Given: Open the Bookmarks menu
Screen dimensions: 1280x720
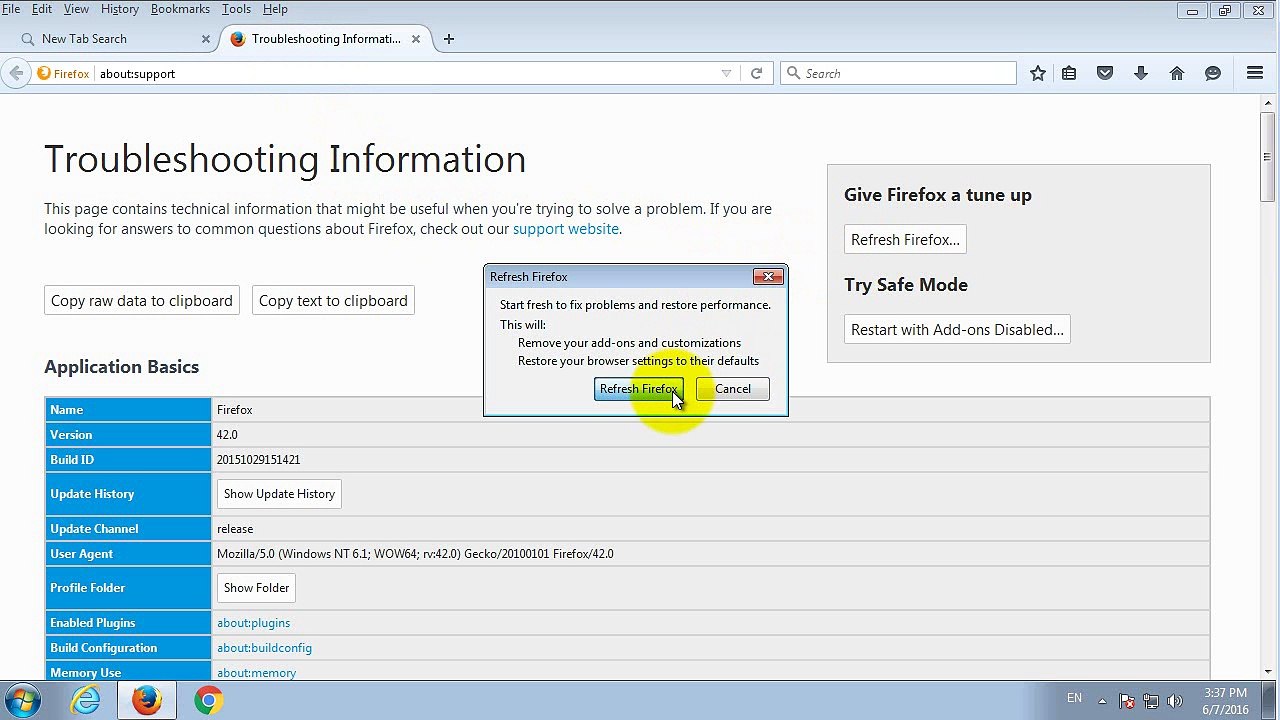Looking at the screenshot, I should (x=180, y=9).
